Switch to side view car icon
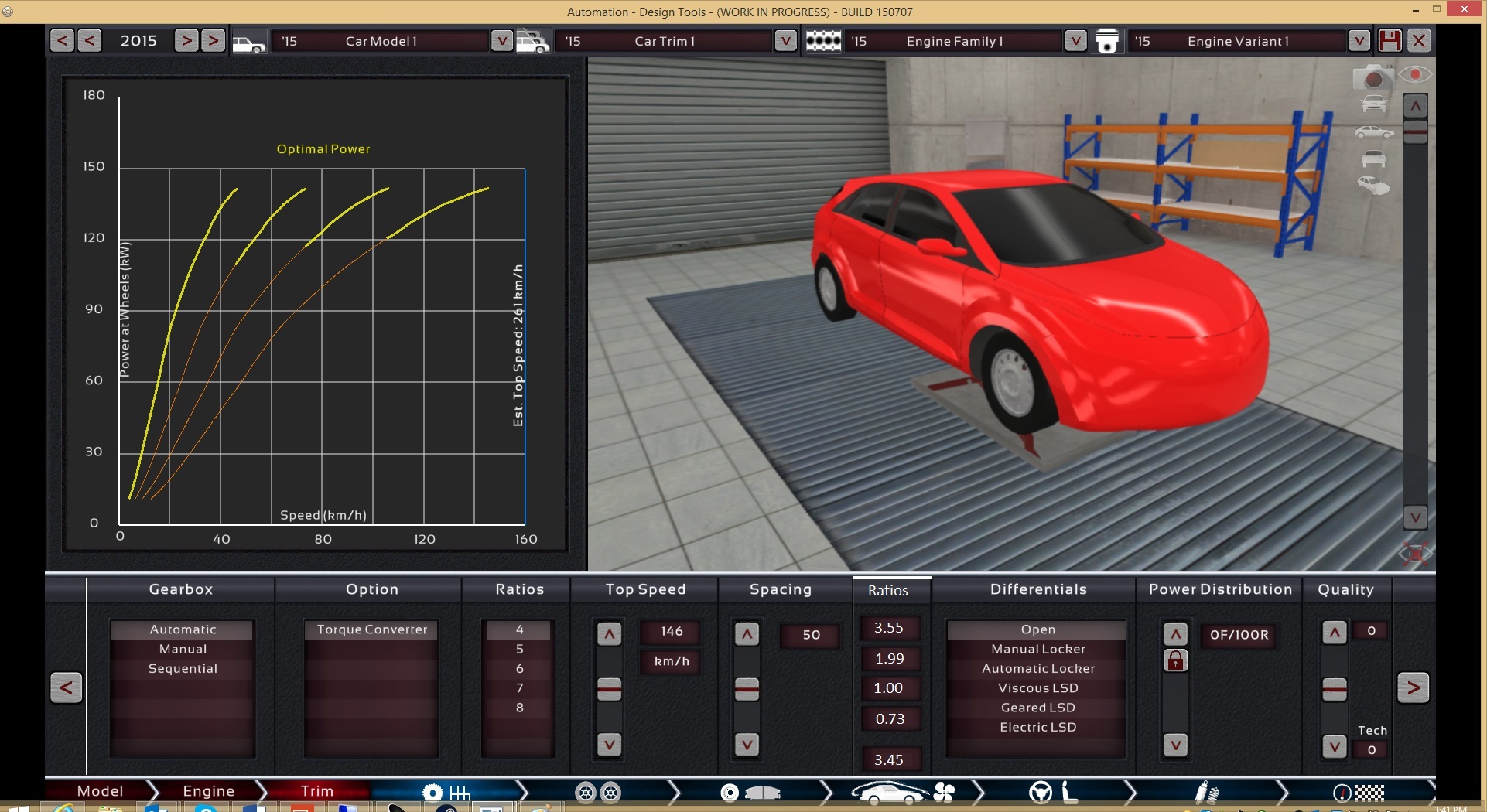This screenshot has height=812, width=1487. tap(1373, 132)
